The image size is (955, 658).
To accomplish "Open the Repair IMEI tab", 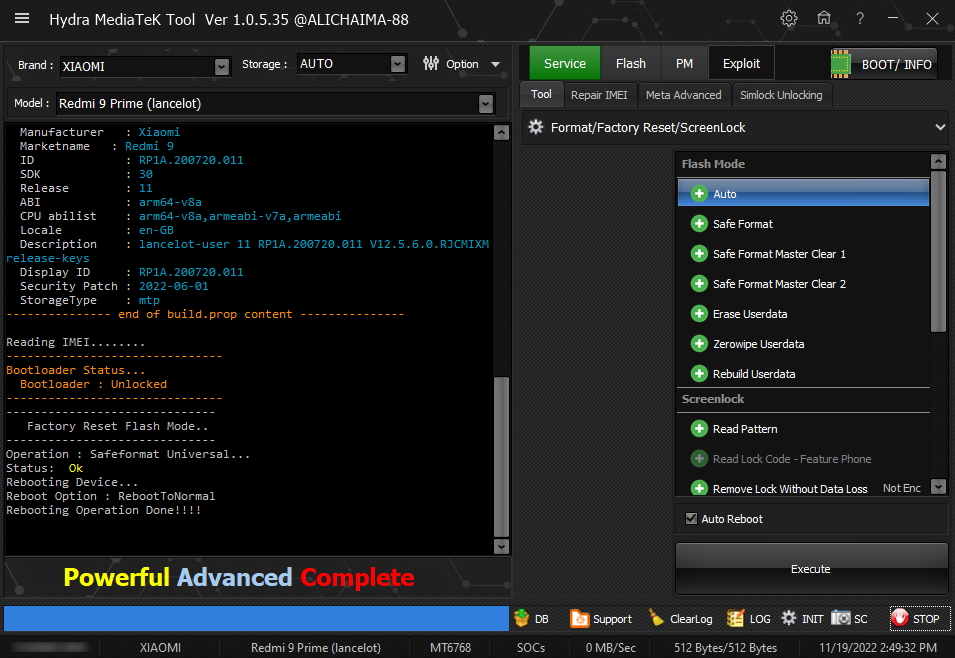I will point(599,95).
